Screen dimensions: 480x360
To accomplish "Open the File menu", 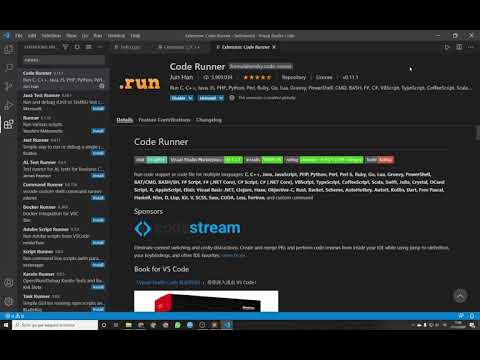I will click(19, 36).
